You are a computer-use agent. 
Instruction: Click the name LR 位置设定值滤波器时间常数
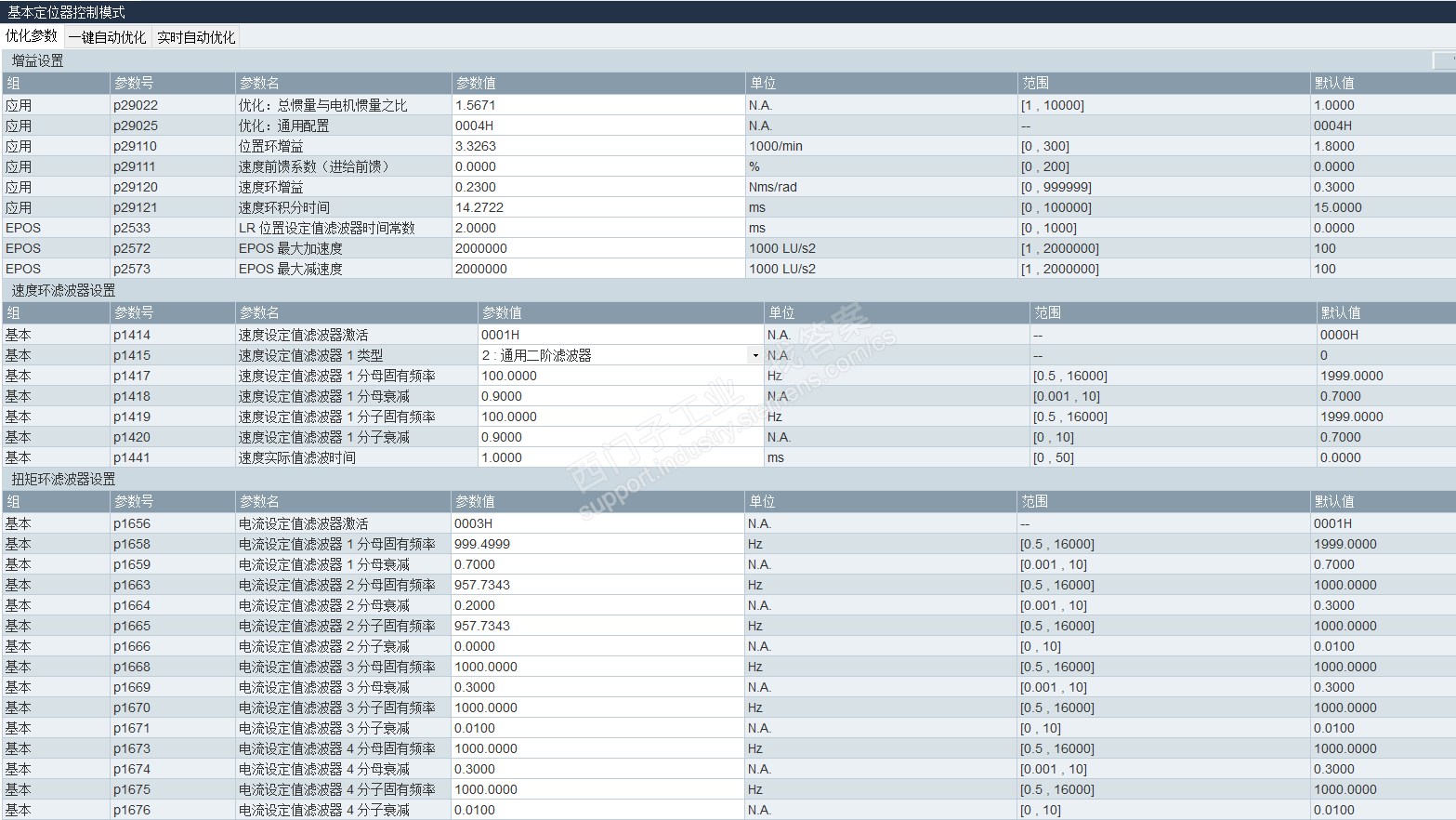pos(327,228)
